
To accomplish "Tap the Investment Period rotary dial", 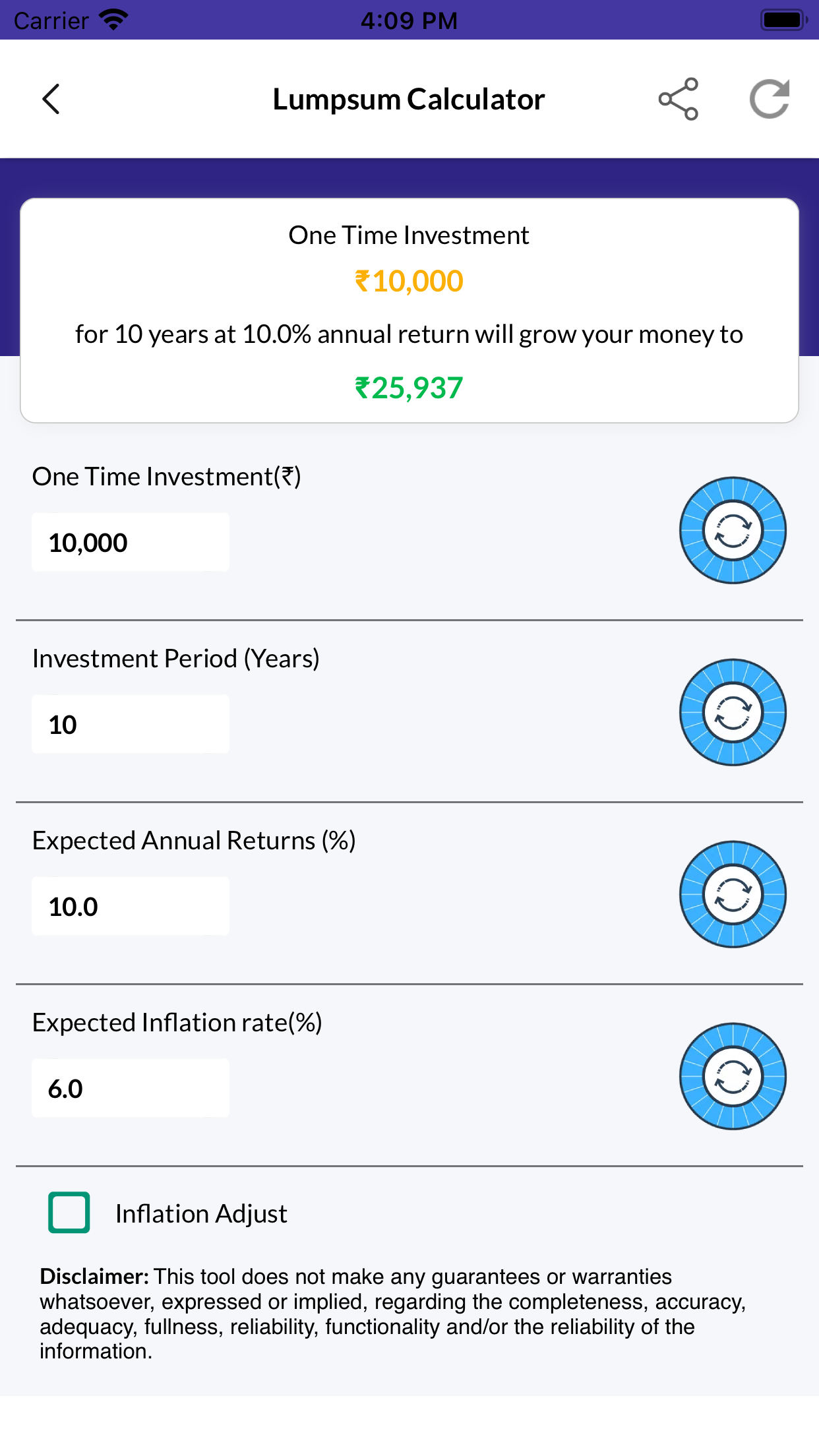I will 733,712.
